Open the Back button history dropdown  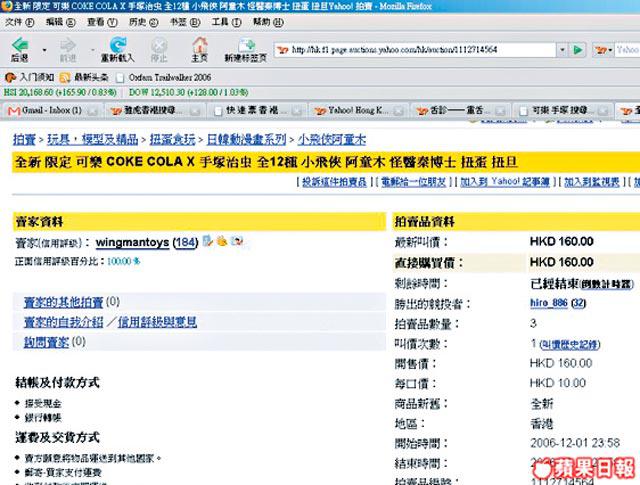44,50
